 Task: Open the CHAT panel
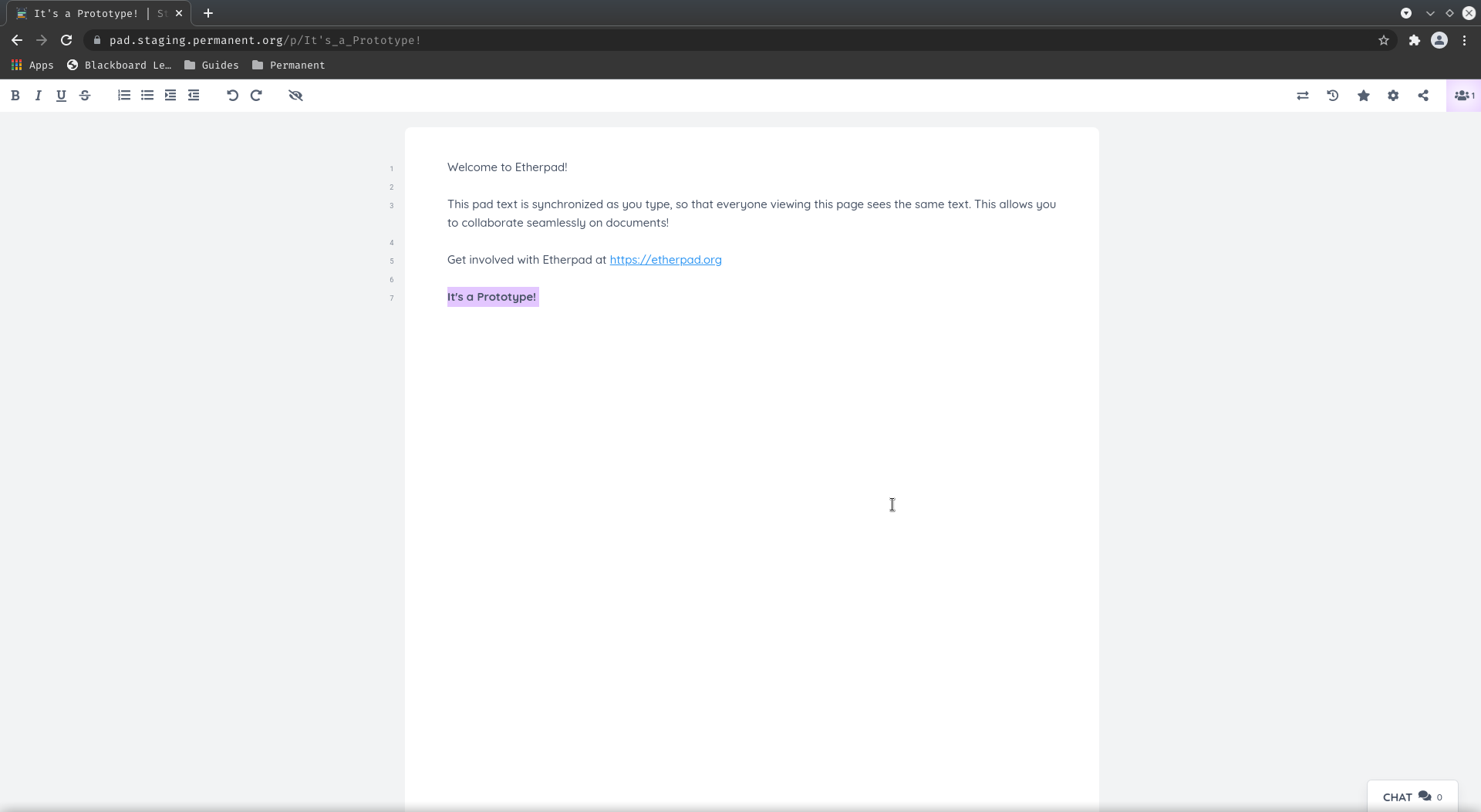coord(1412,797)
